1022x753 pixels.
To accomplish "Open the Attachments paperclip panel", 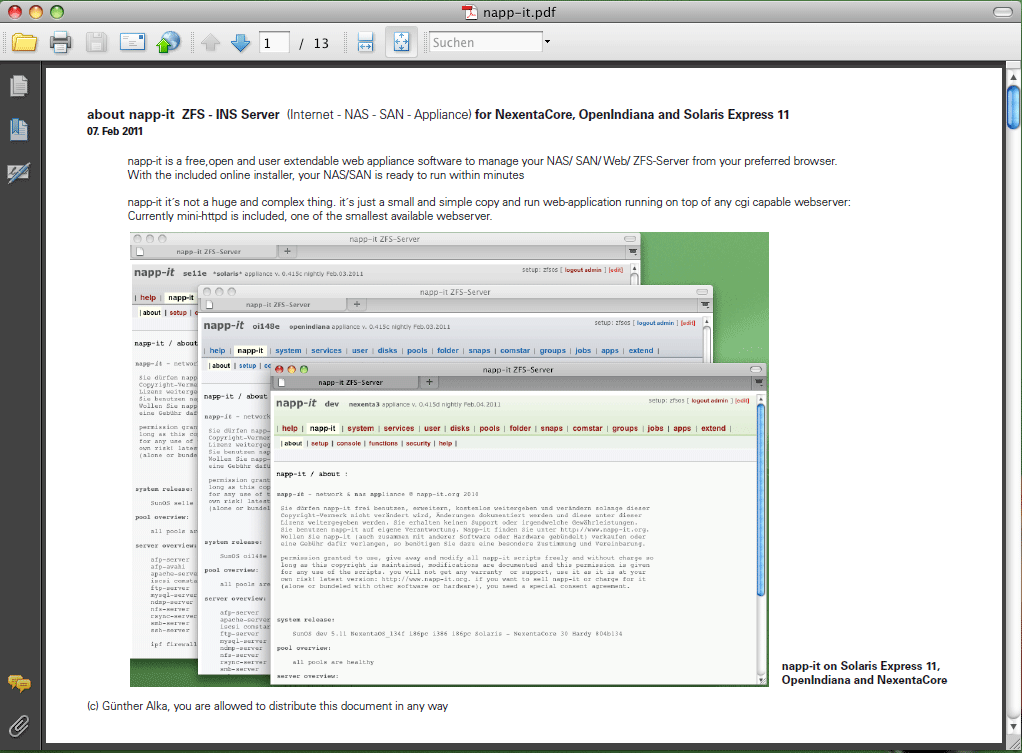I will pos(18,724).
